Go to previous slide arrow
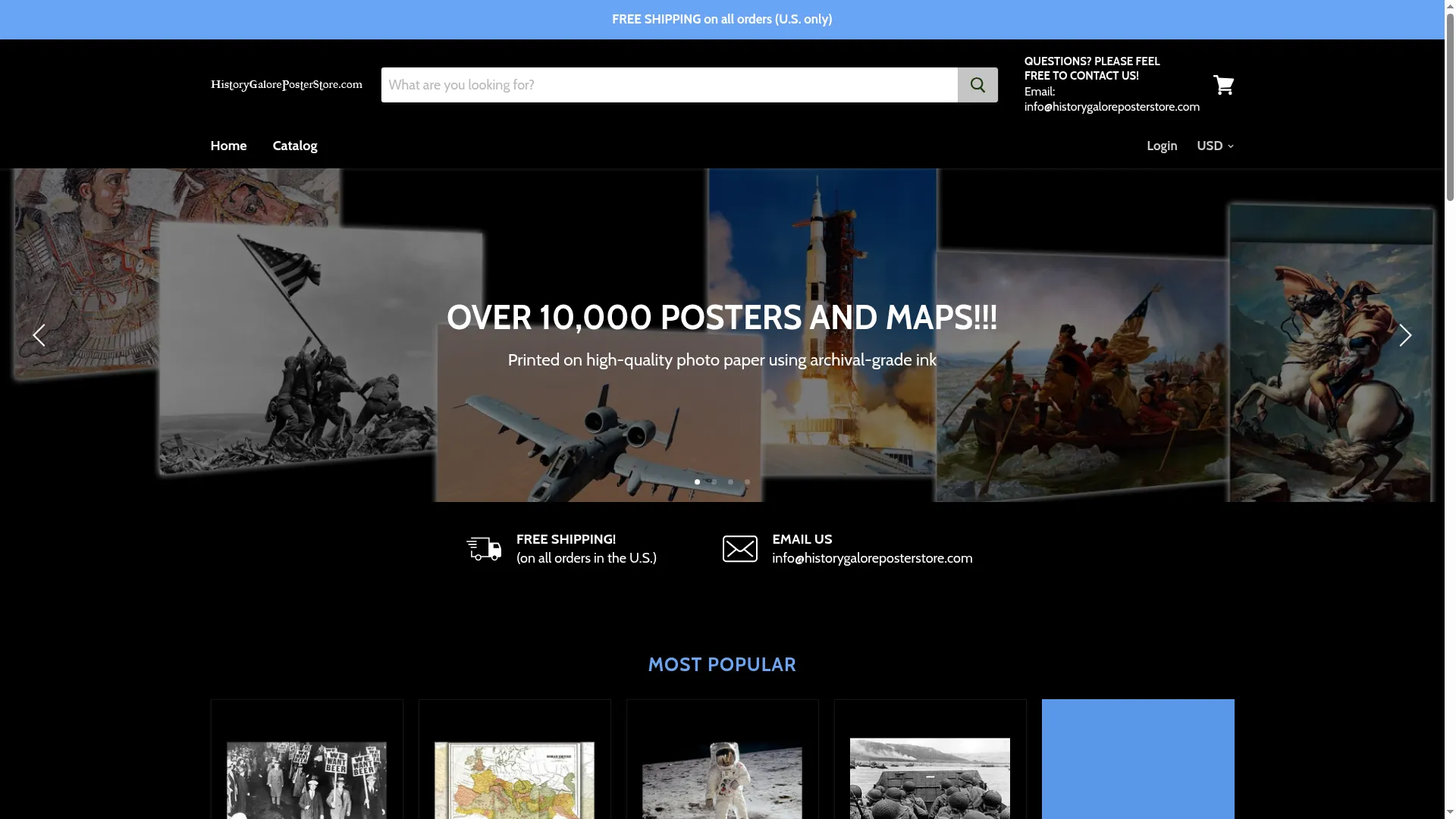The width and height of the screenshot is (1456, 819). [39, 335]
